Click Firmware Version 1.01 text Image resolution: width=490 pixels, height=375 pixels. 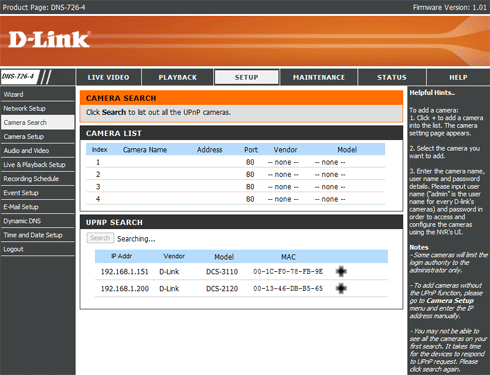(449, 7)
